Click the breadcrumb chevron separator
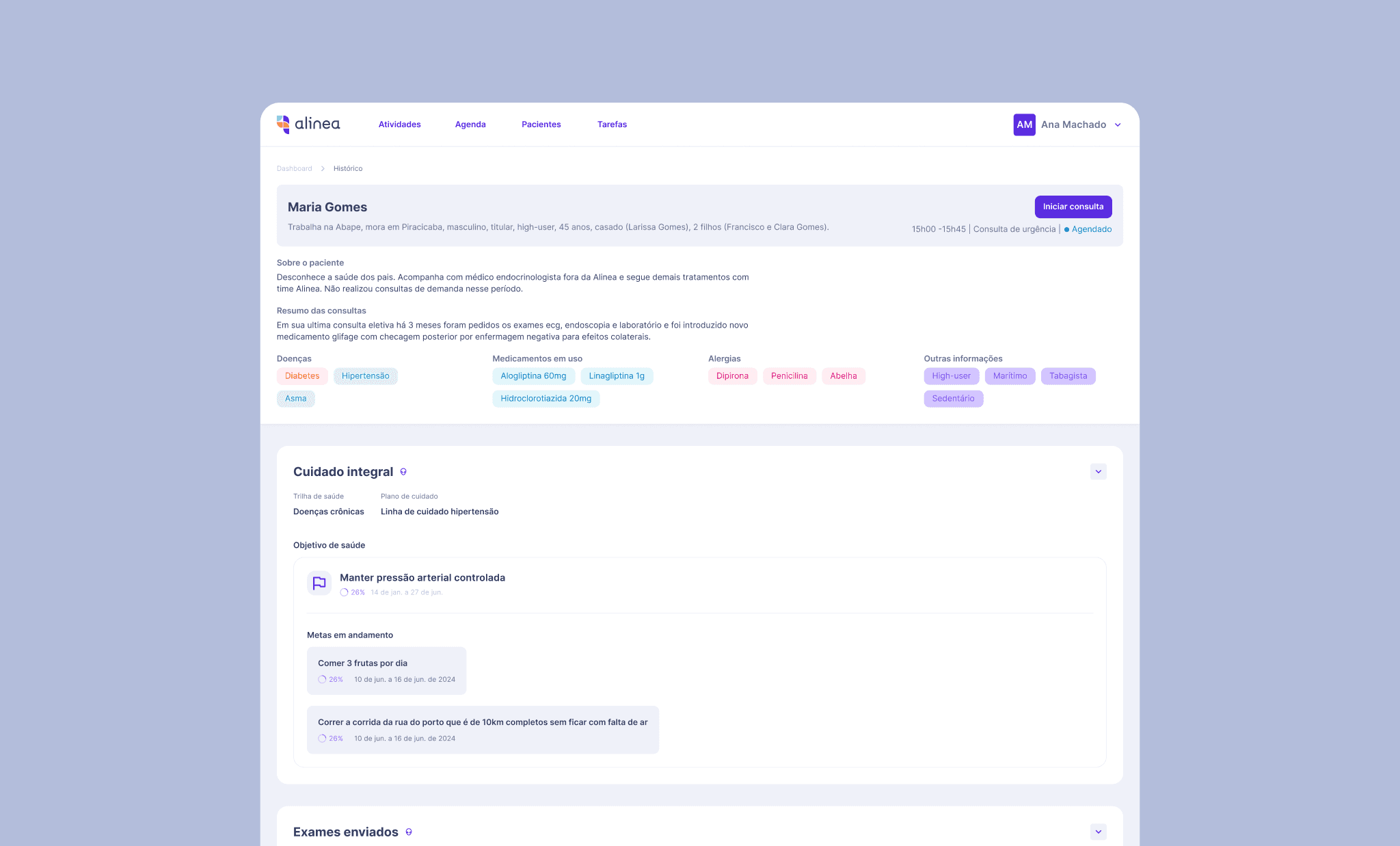This screenshot has height=846, width=1400. (x=323, y=168)
